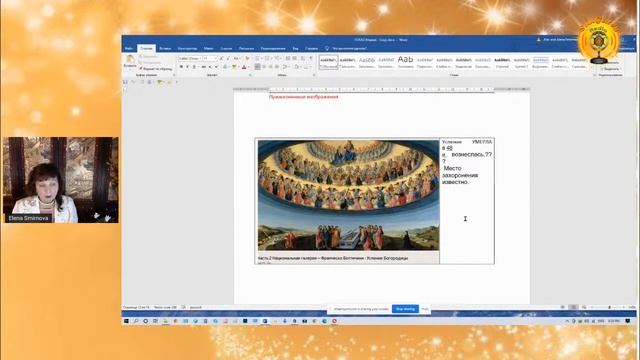The image size is (640, 360).
Task: Switch to the Ссылки ribbon tab
Action: pyautogui.click(x=226, y=48)
